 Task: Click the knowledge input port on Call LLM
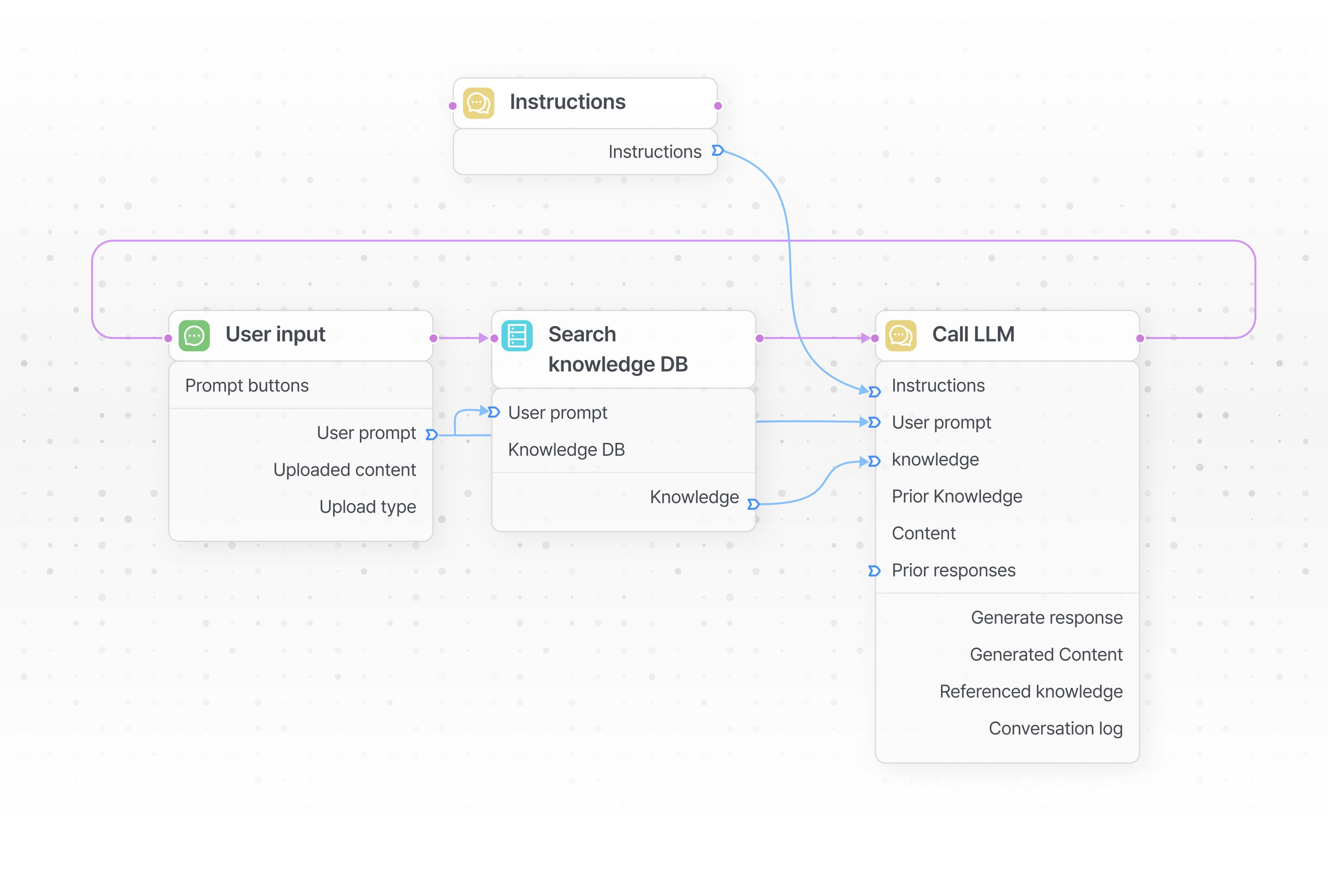click(874, 461)
